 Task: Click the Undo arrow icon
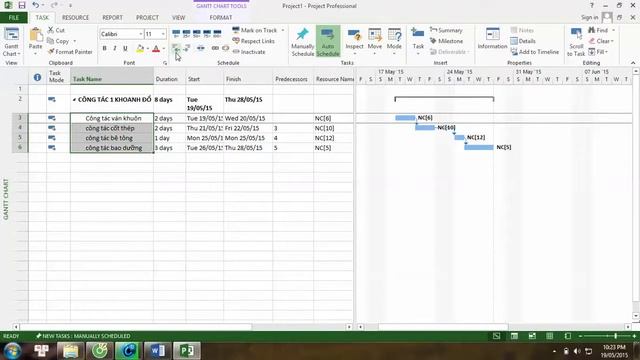[36, 6]
